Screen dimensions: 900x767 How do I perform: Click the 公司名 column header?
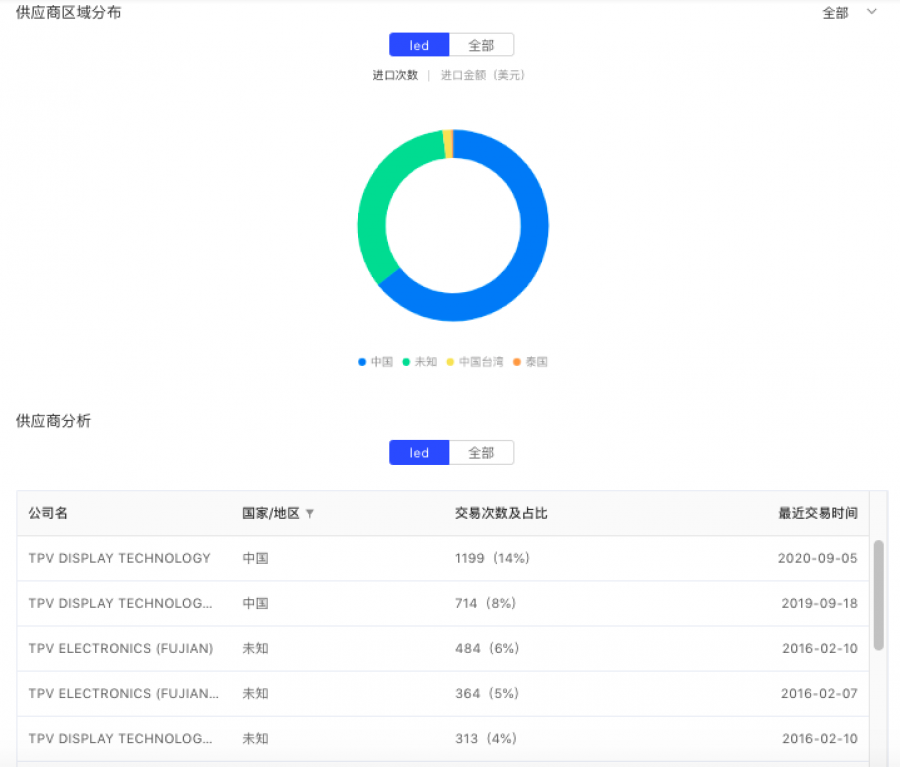pyautogui.click(x=48, y=513)
